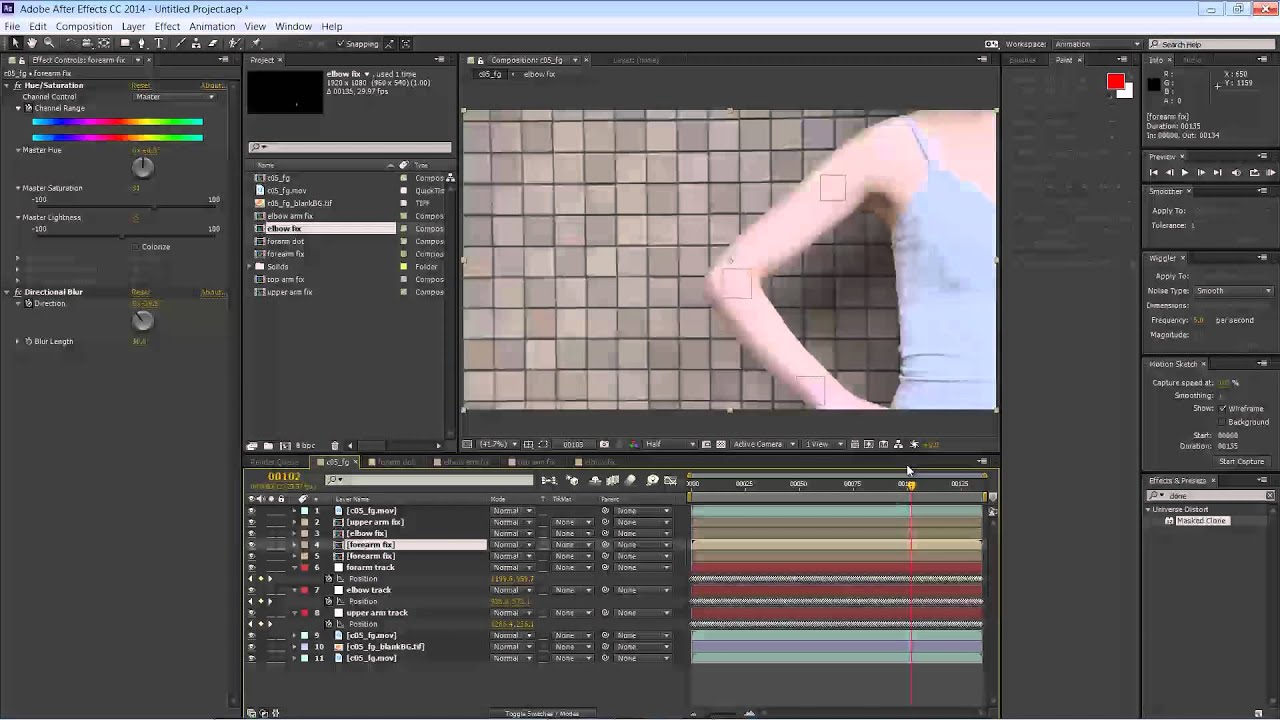Delete selected project item with trash icon

point(335,446)
